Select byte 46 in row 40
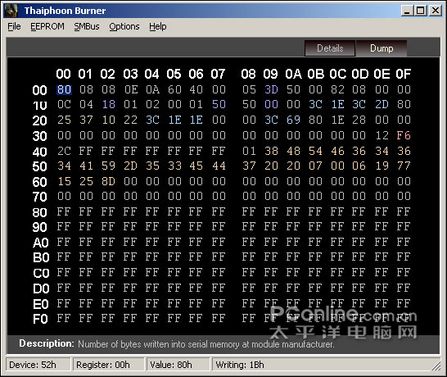The width and height of the screenshot is (447, 377). tap(337, 151)
